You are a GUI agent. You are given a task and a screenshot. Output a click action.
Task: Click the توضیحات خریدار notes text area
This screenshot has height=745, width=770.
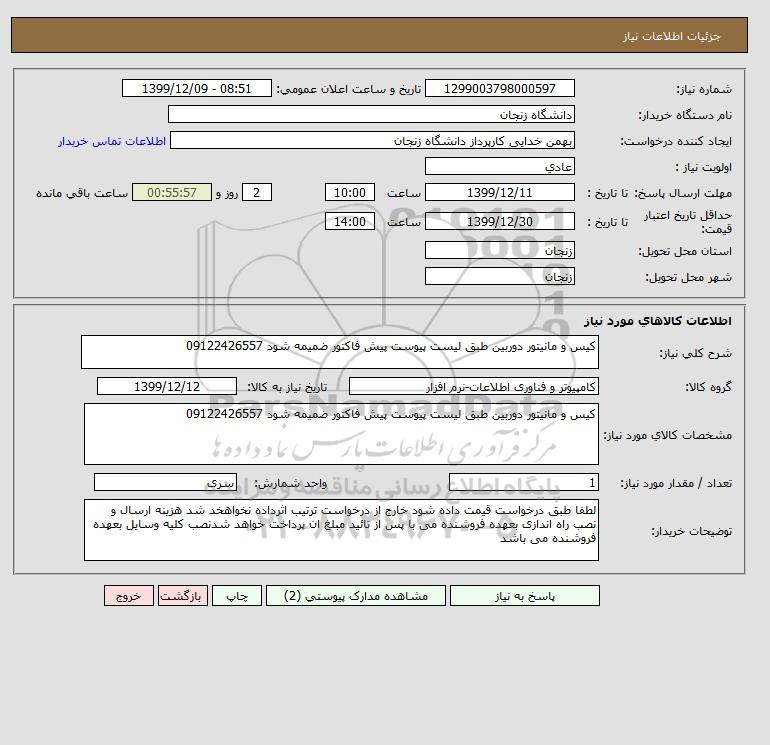pyautogui.click(x=341, y=530)
